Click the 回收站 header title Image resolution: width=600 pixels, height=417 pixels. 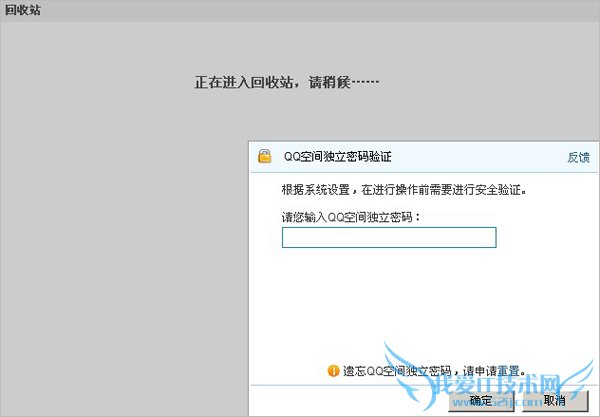23,10
